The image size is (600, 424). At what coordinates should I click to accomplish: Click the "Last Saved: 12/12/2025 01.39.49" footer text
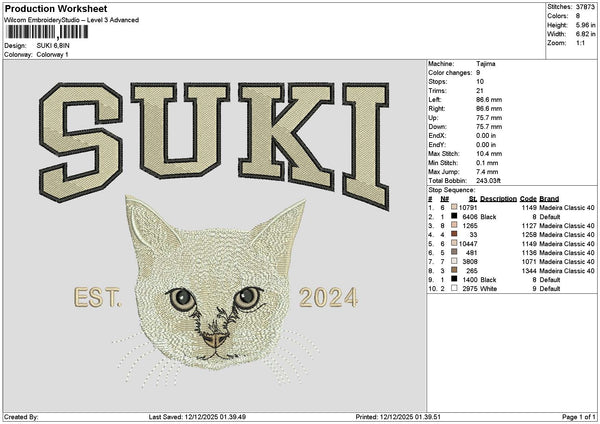pyautogui.click(x=197, y=417)
